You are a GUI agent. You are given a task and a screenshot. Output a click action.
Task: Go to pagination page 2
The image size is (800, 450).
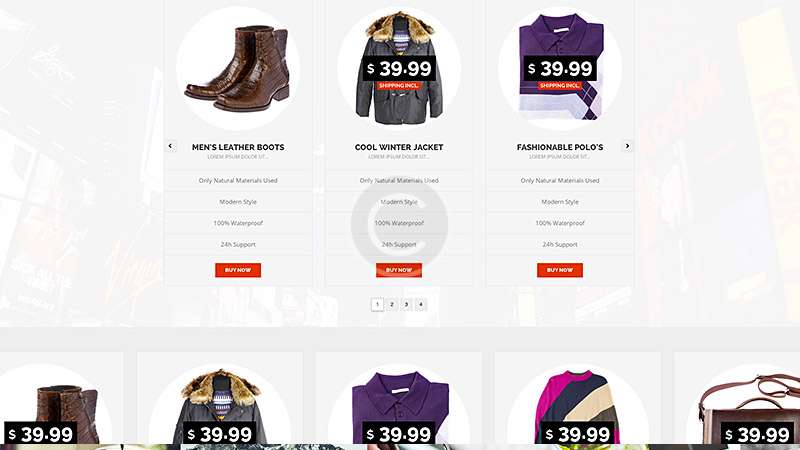click(392, 305)
